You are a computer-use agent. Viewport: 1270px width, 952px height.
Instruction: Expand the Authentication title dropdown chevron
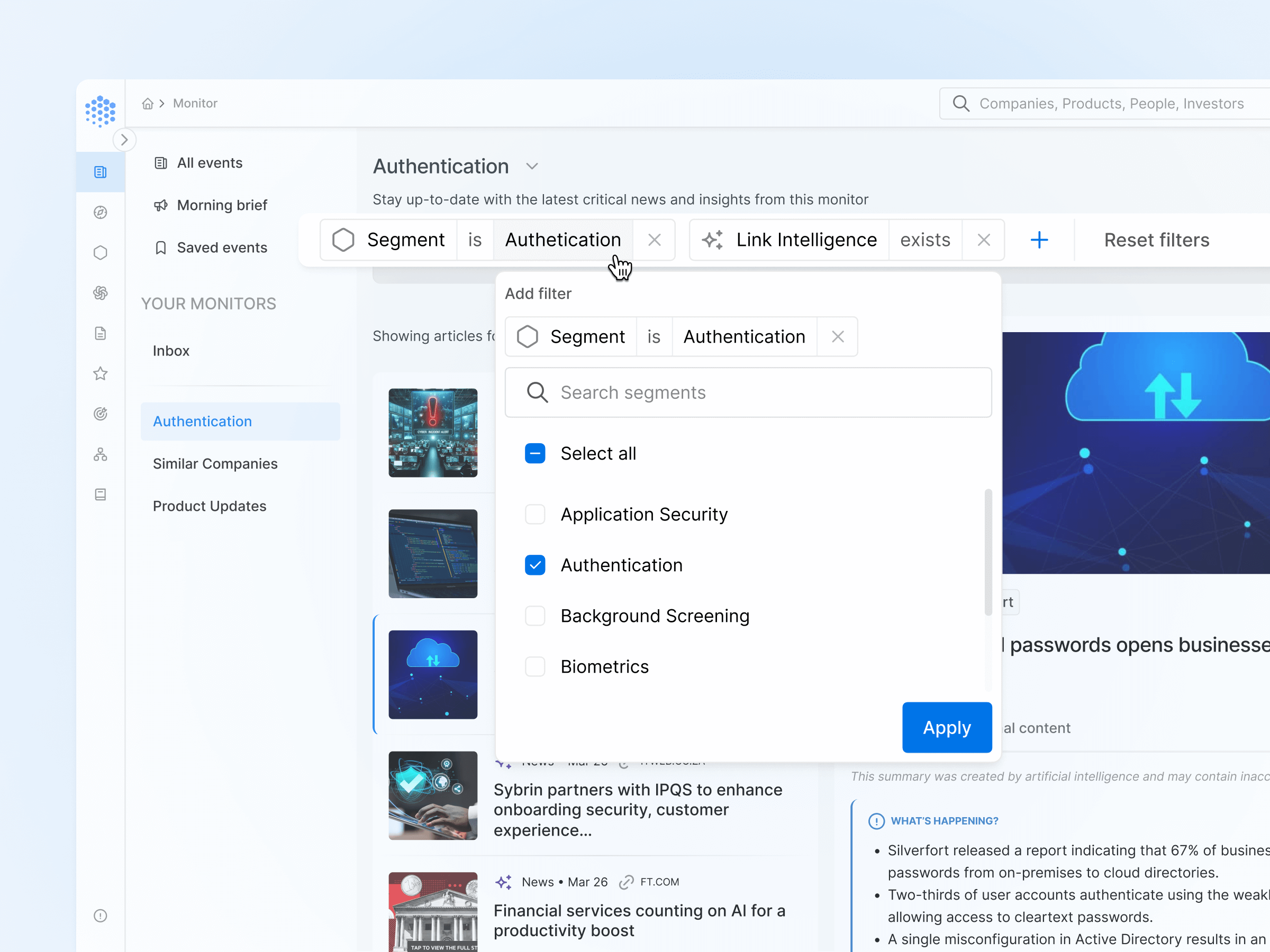click(x=532, y=167)
